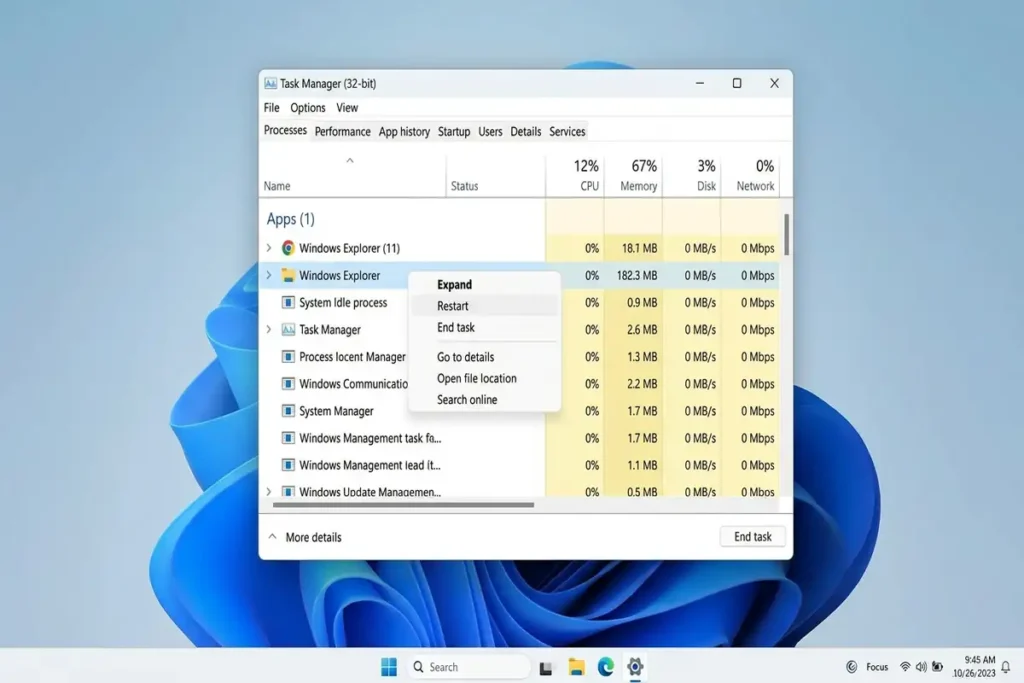Viewport: 1024px width, 683px height.
Task: Expand the Windows Explorer (11) process group
Action: pyautogui.click(x=268, y=248)
